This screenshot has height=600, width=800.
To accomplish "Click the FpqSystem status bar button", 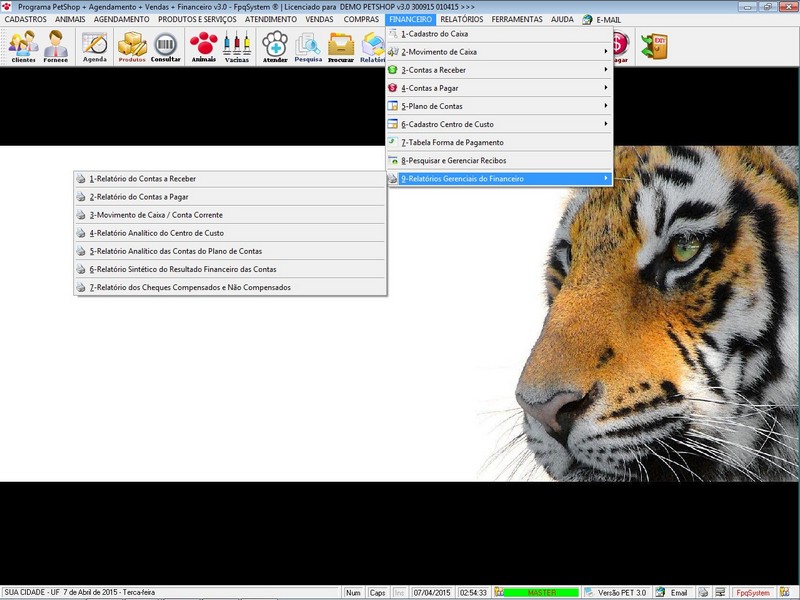I will [x=752, y=593].
